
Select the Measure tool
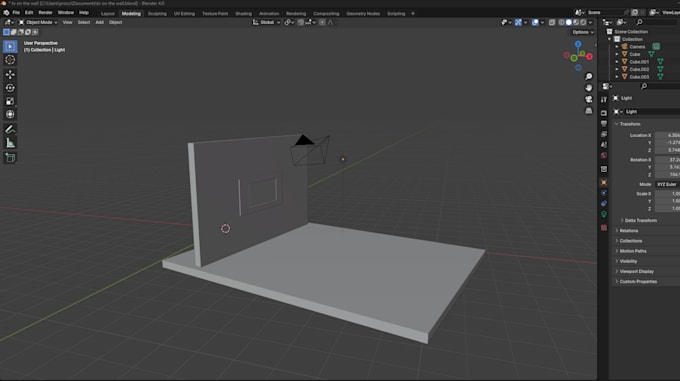pyautogui.click(x=10, y=143)
